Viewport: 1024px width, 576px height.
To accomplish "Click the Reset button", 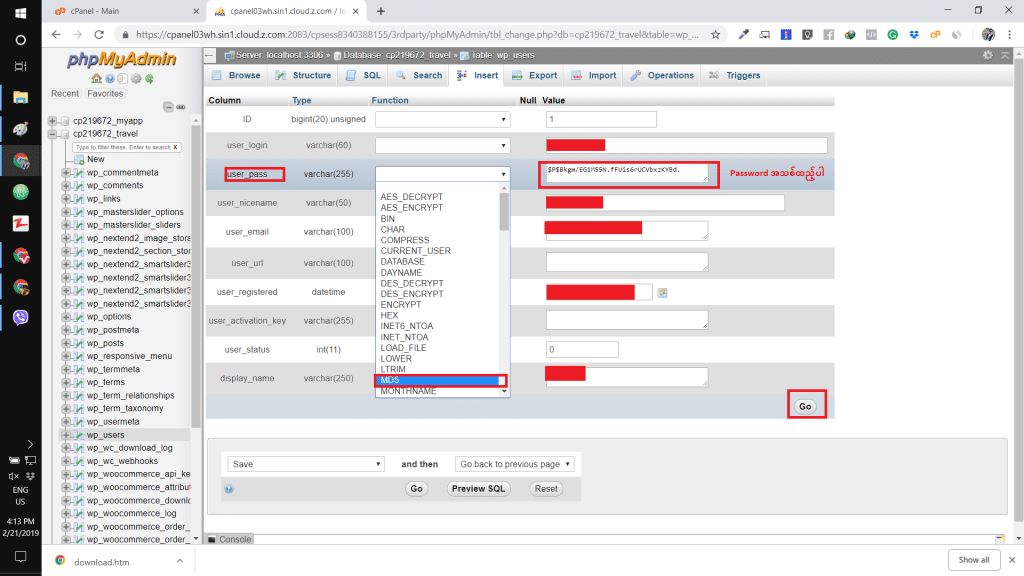I will click(545, 489).
